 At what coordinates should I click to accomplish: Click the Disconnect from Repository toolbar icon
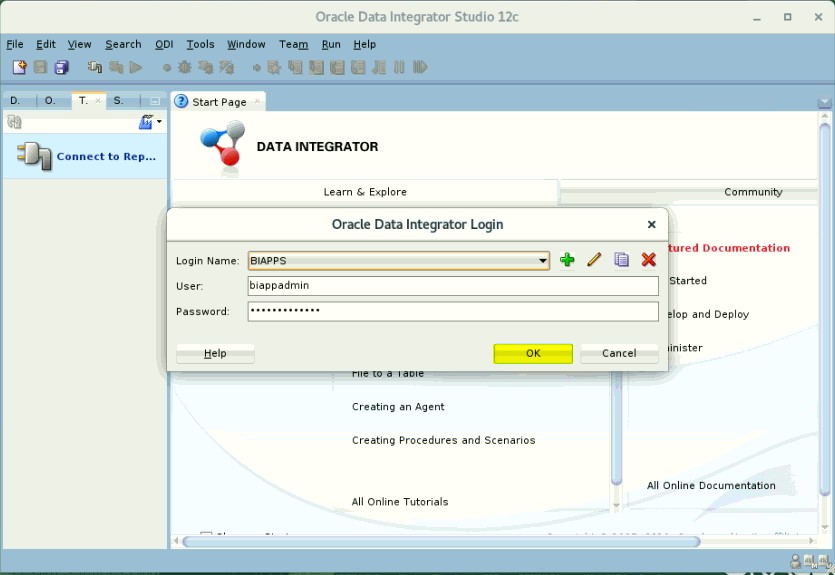pyautogui.click(x=116, y=67)
